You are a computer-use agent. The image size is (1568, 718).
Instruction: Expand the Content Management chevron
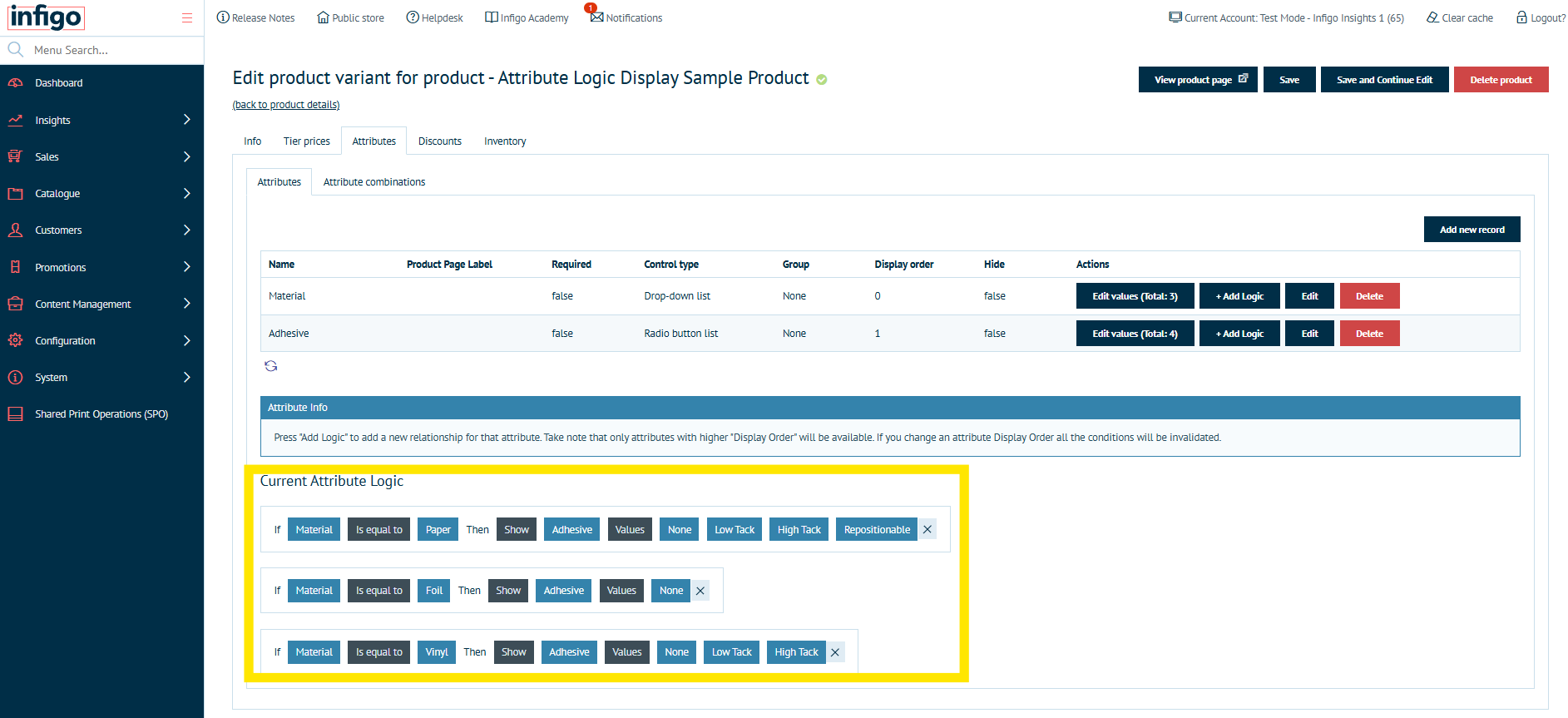(x=187, y=304)
